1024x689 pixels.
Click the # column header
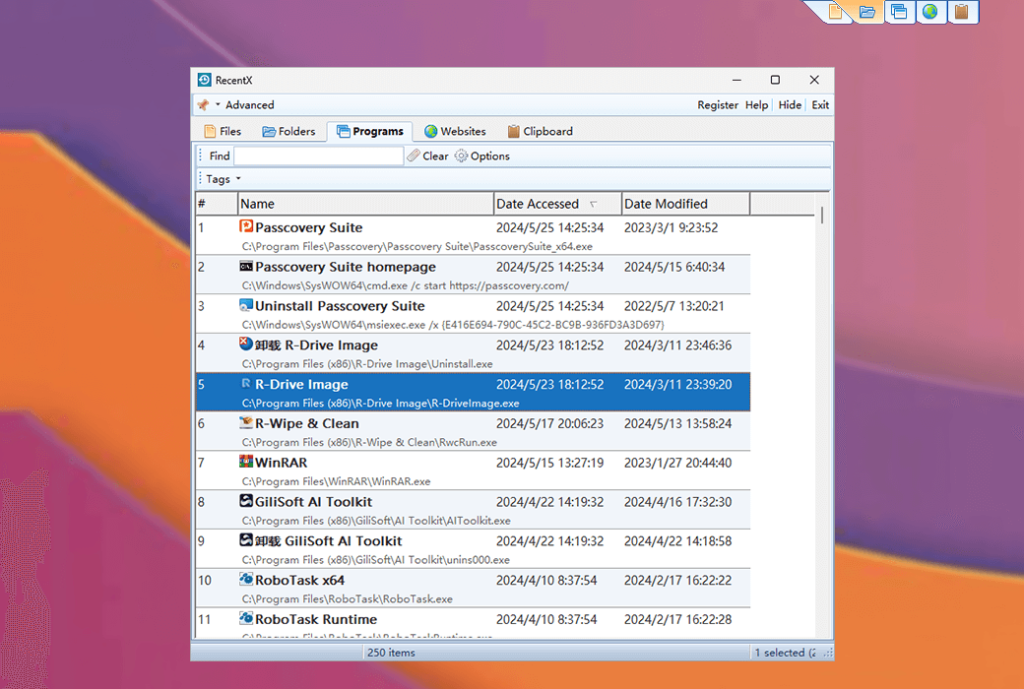(x=216, y=204)
